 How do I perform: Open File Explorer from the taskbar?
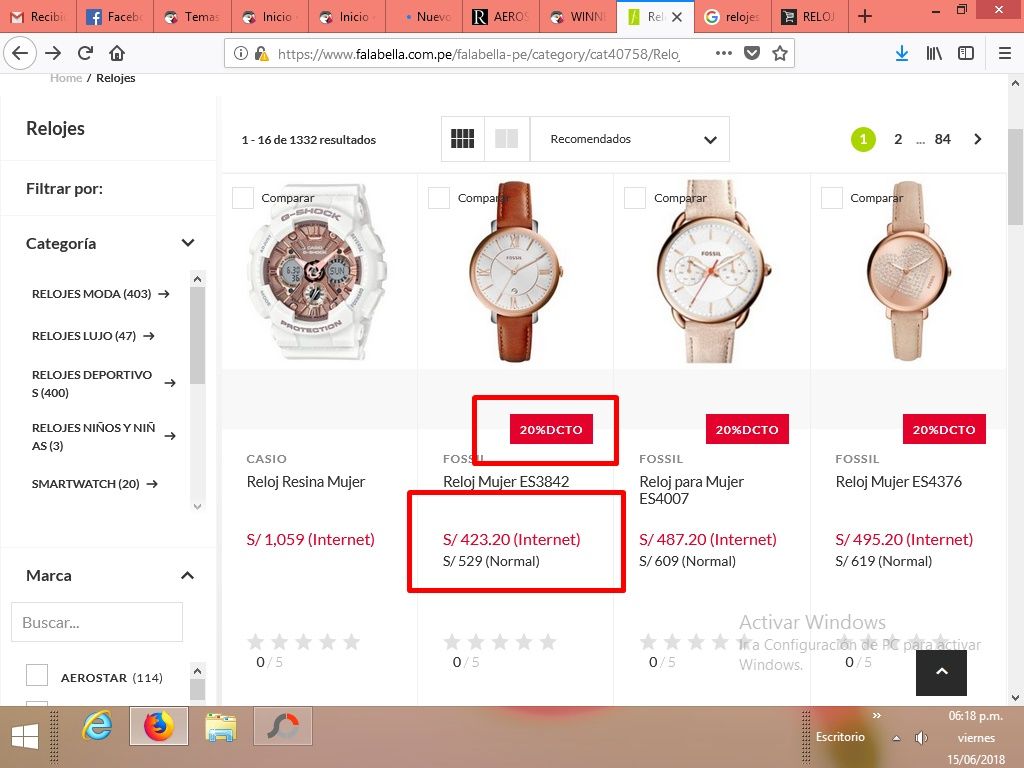click(x=221, y=727)
